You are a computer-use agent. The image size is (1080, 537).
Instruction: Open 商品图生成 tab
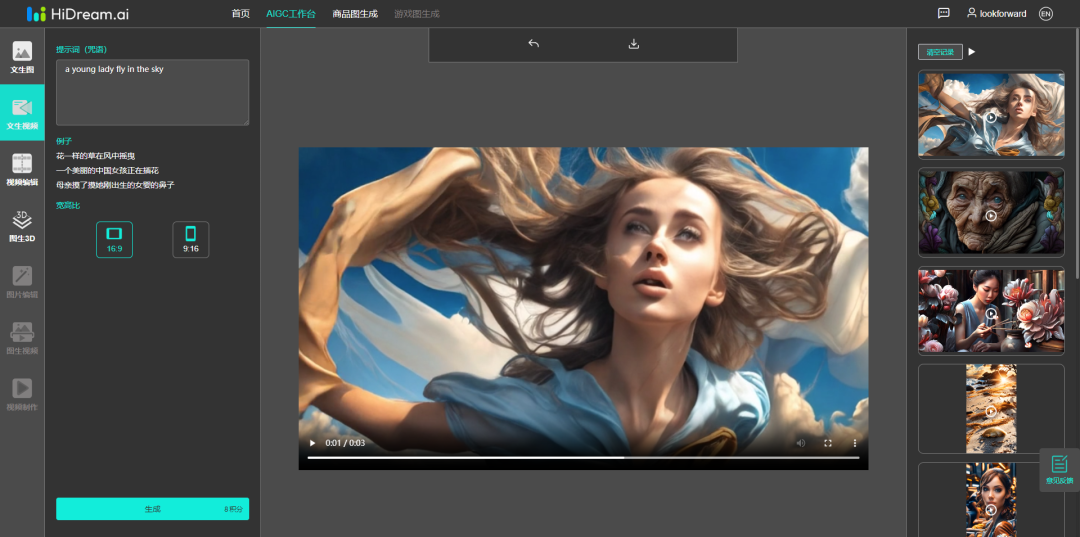(x=355, y=14)
